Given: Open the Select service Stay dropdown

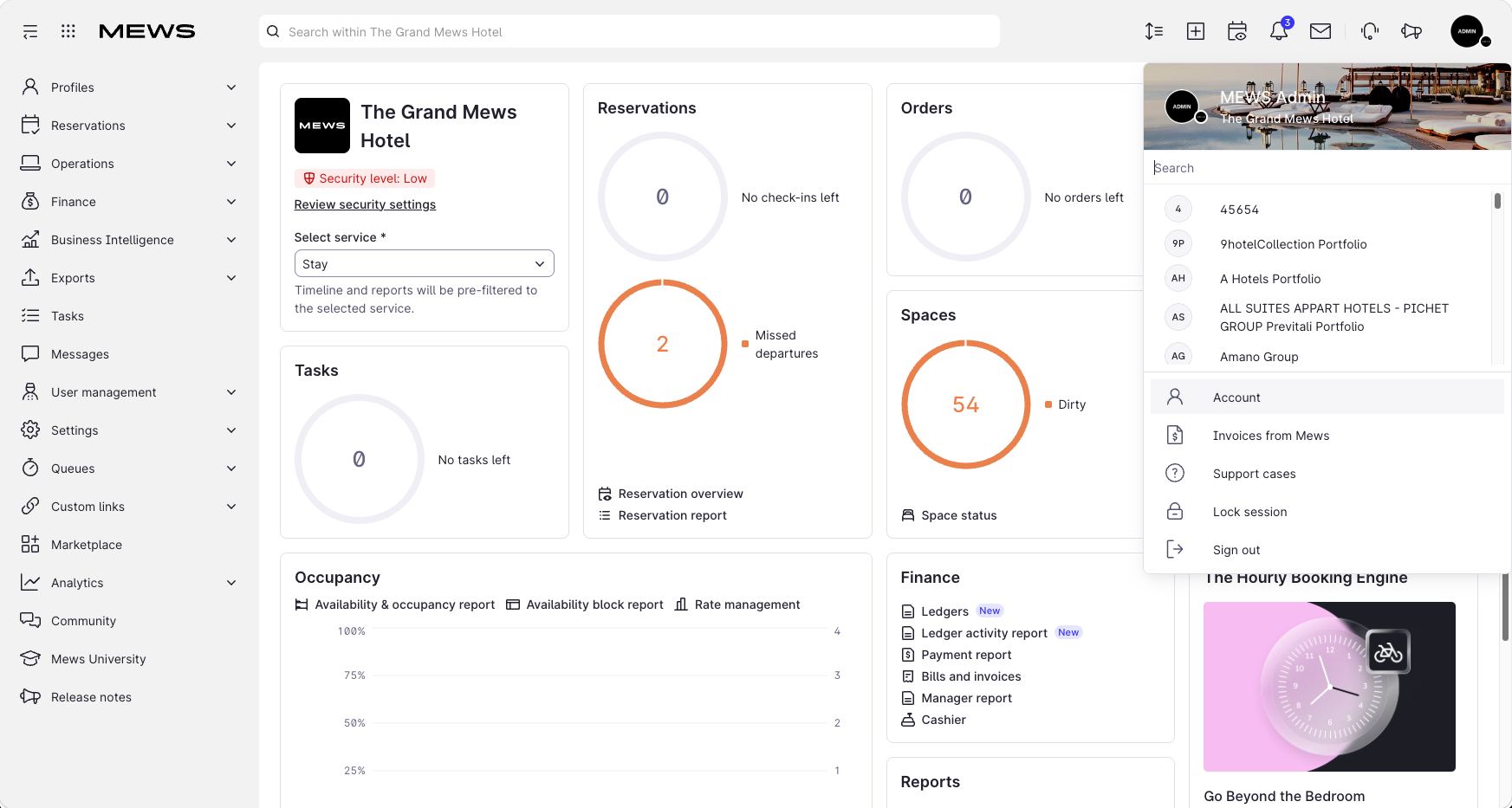Looking at the screenshot, I should pyautogui.click(x=425, y=264).
